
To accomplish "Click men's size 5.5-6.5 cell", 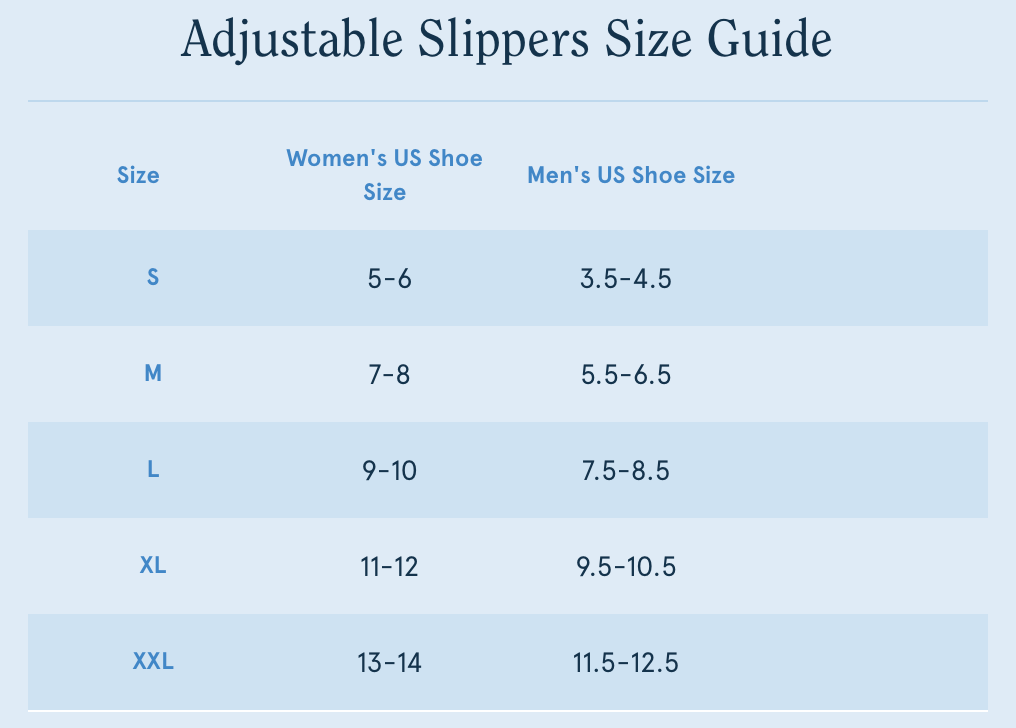I will click(626, 375).
